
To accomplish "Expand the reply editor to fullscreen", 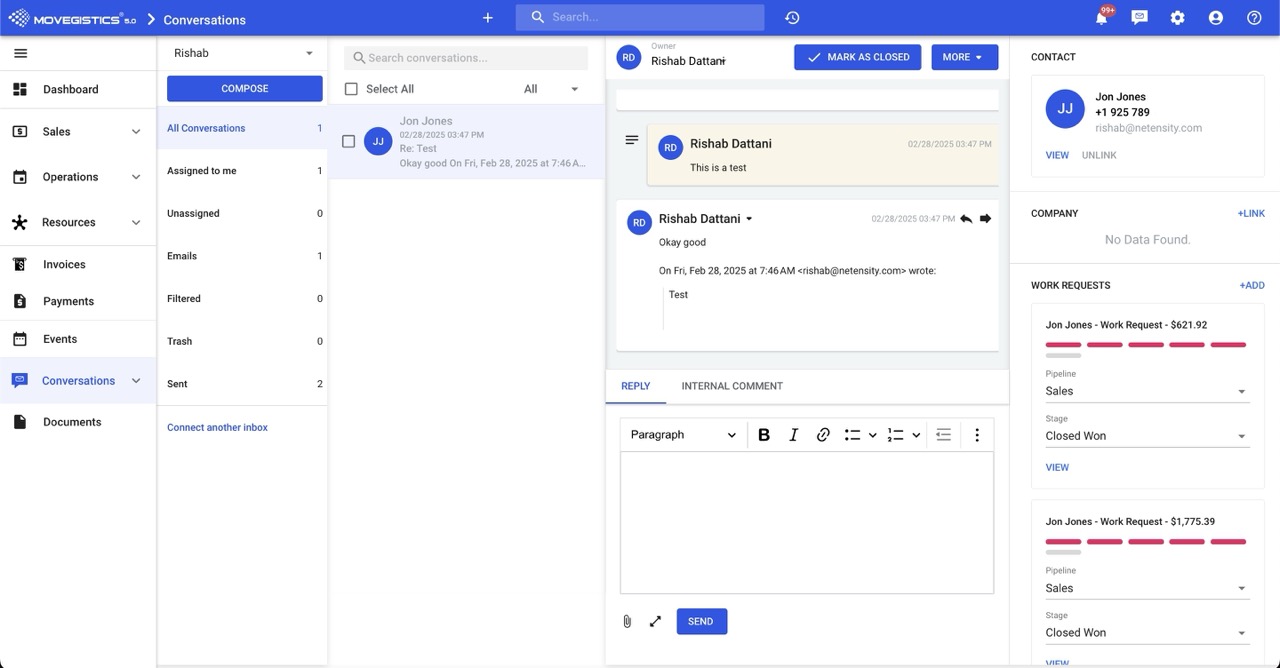I will 655,621.
